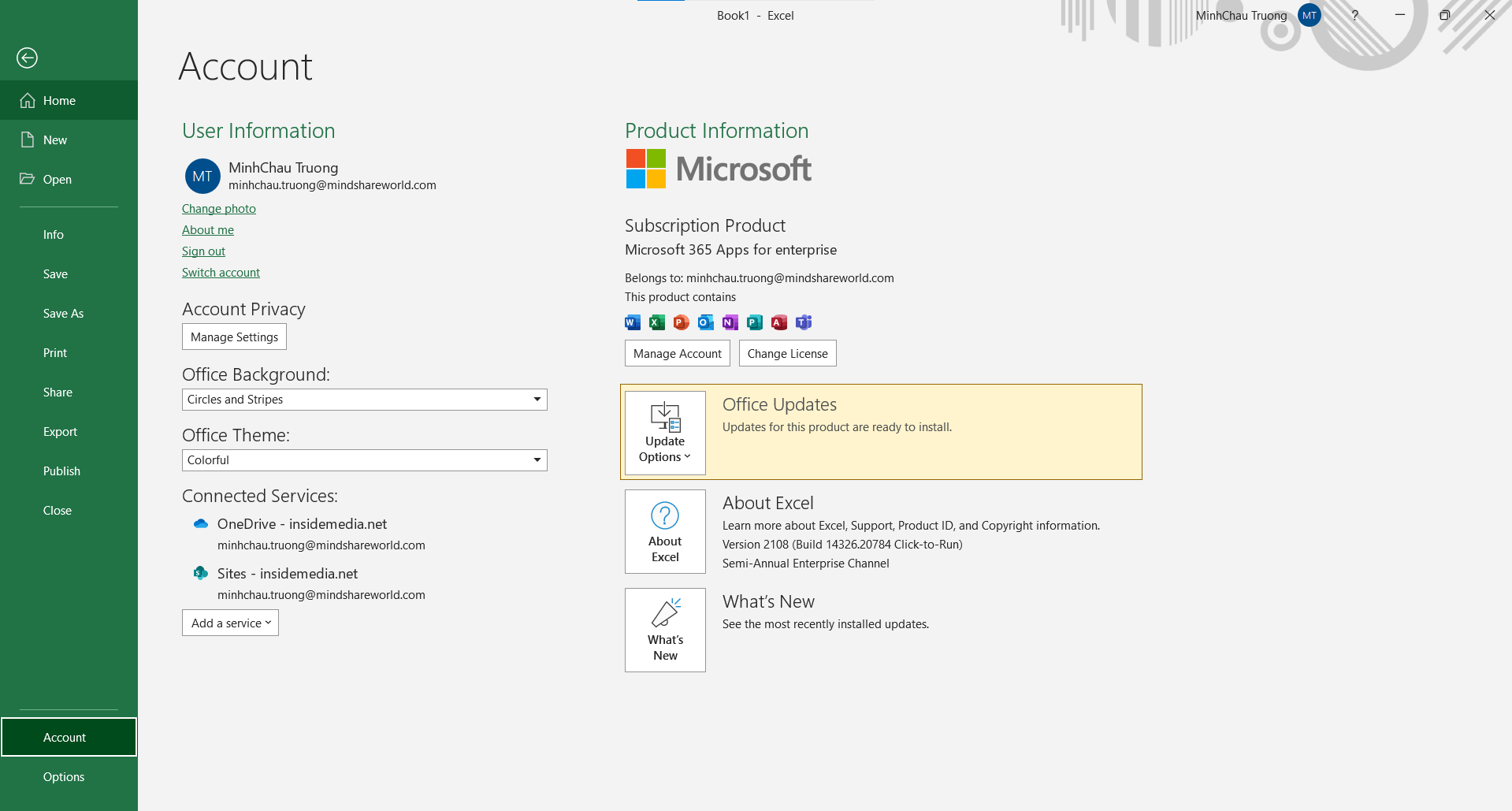The width and height of the screenshot is (1512, 811).
Task: Restore down the Excel window
Action: (x=1444, y=15)
